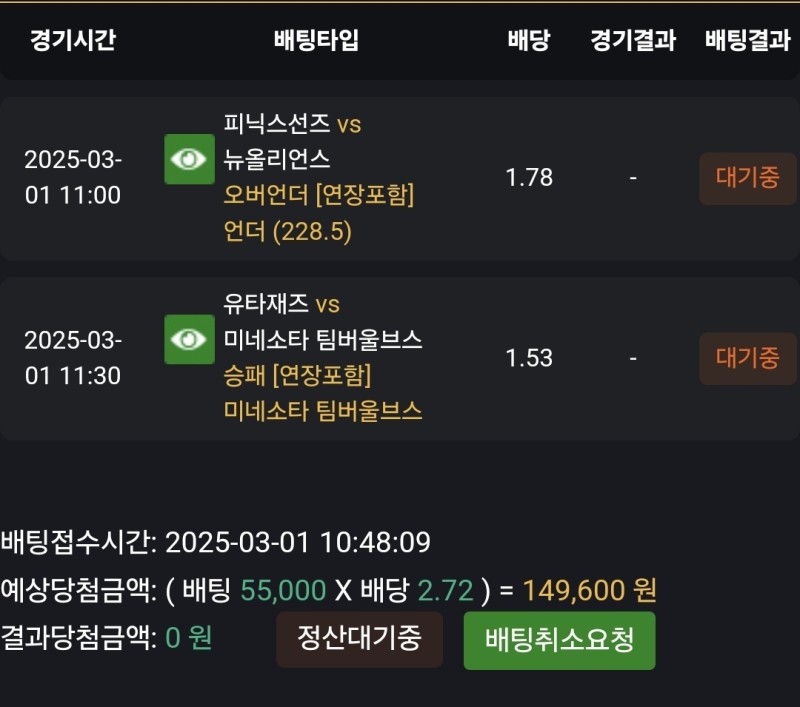Click the 배당 column header
Image resolution: width=800 pixels, height=707 pixels.
(x=528, y=40)
